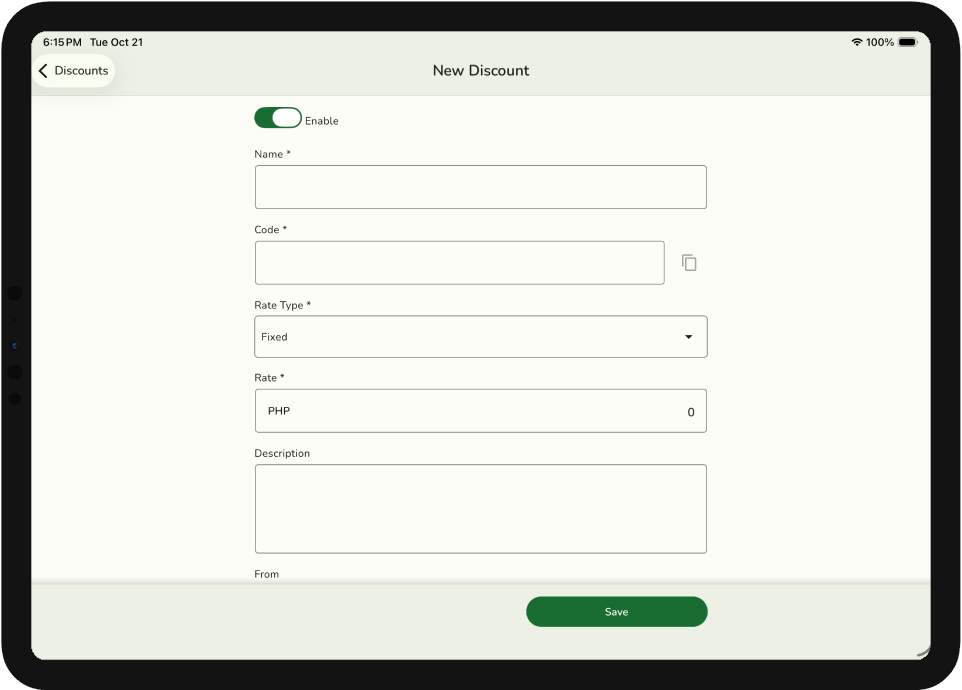This screenshot has height=690, width=962.
Task: Toggle the Enable switch off
Action: coord(278,118)
